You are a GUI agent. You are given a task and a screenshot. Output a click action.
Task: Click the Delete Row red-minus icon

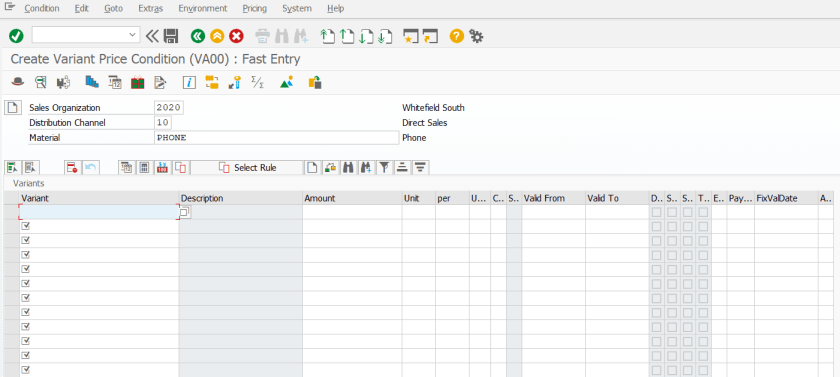[x=72, y=168]
